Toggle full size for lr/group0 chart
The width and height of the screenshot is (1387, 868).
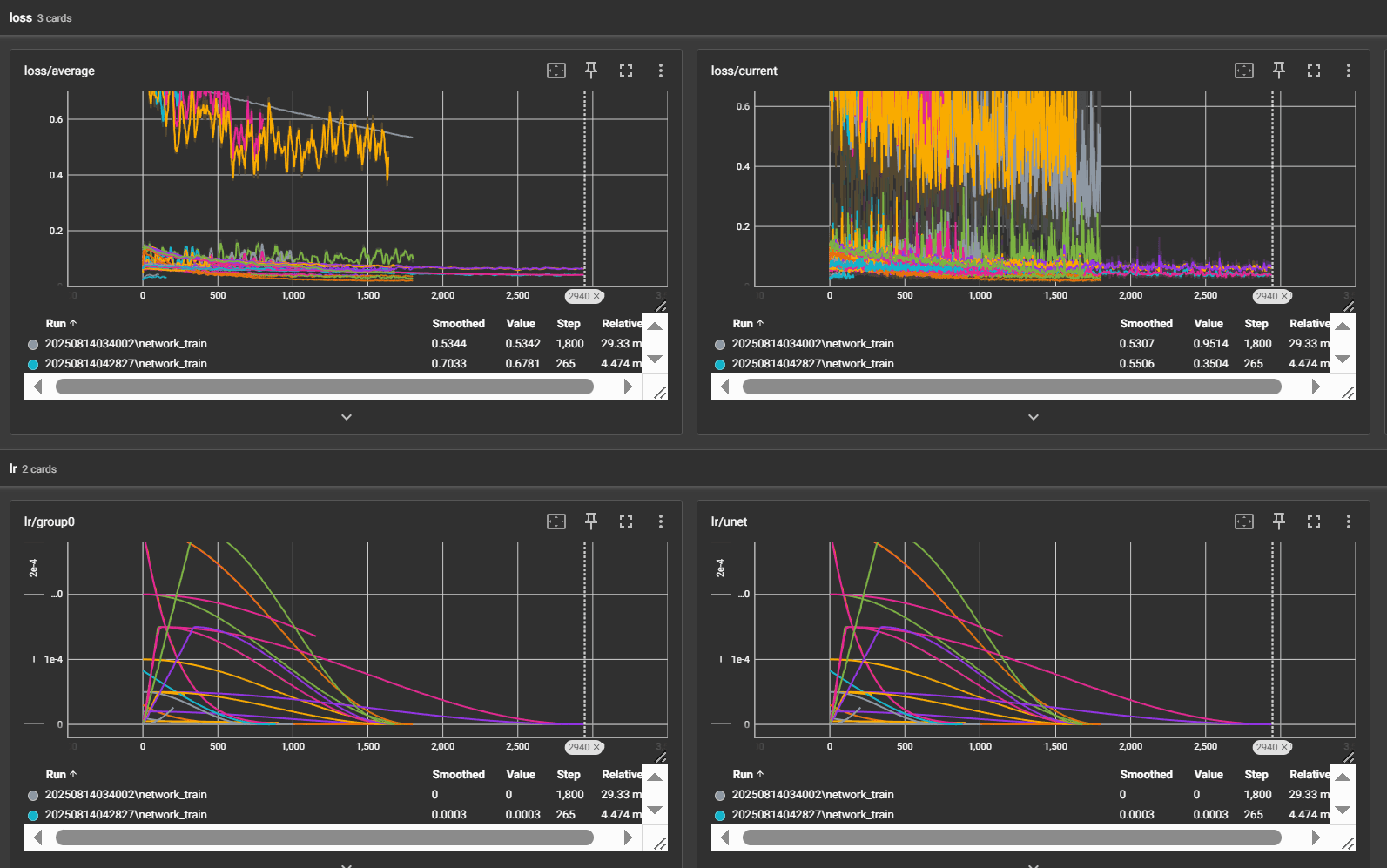tap(626, 521)
